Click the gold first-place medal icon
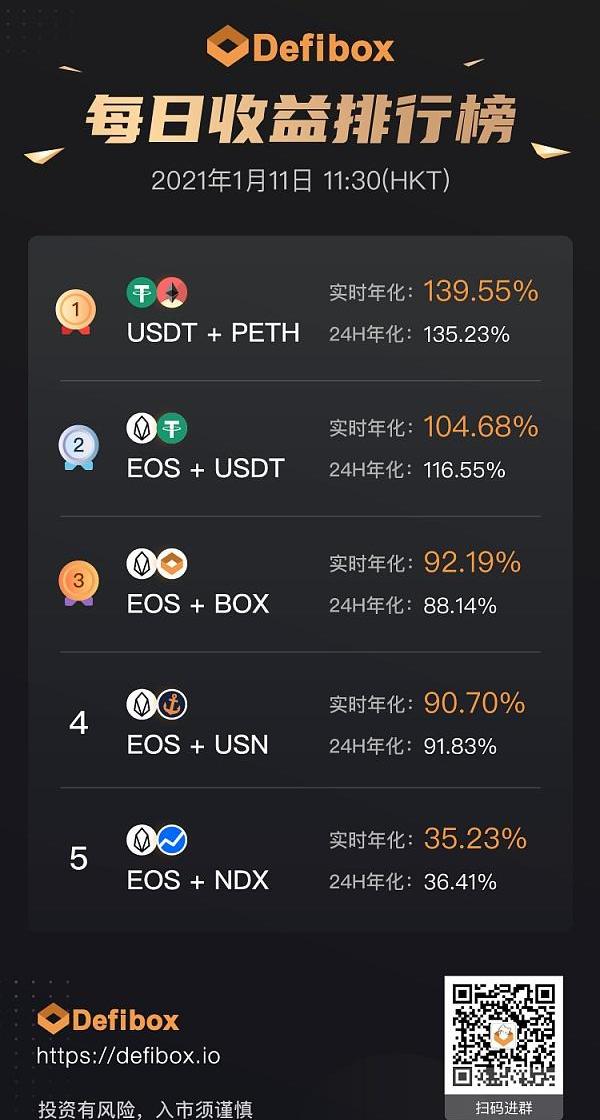The image size is (600, 1120). pyautogui.click(x=76, y=311)
